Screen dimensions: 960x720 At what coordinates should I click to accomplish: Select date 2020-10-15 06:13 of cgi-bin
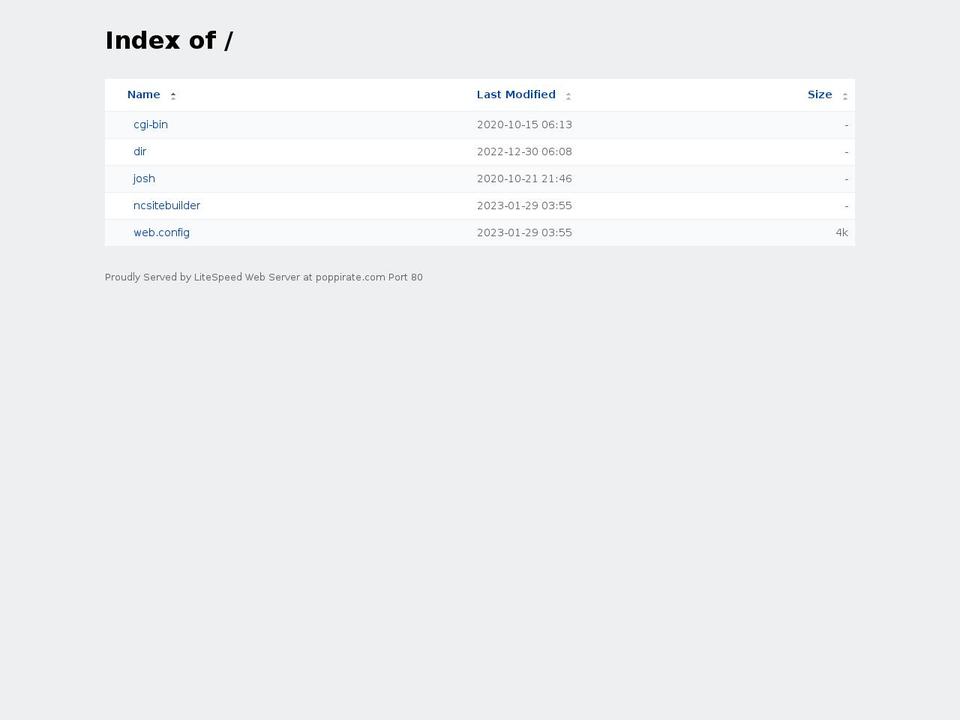(525, 125)
